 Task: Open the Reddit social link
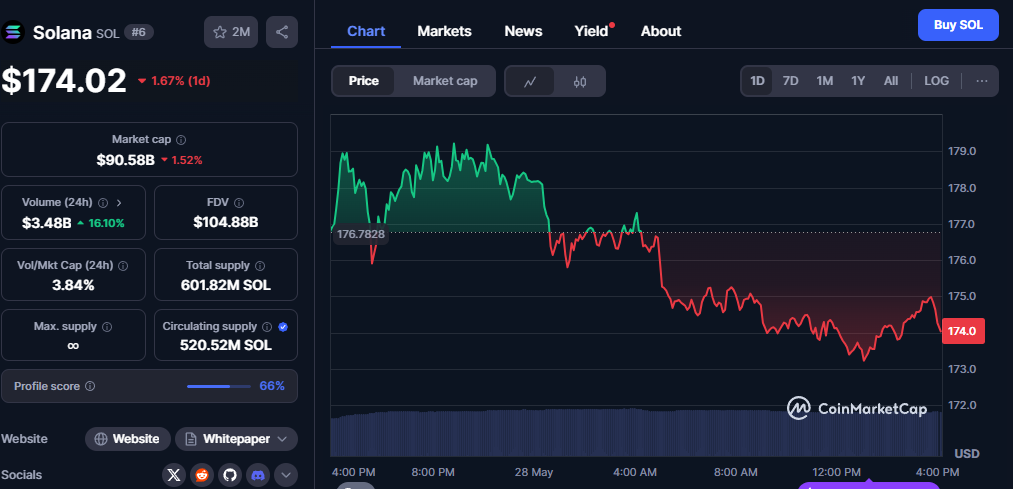(x=201, y=475)
